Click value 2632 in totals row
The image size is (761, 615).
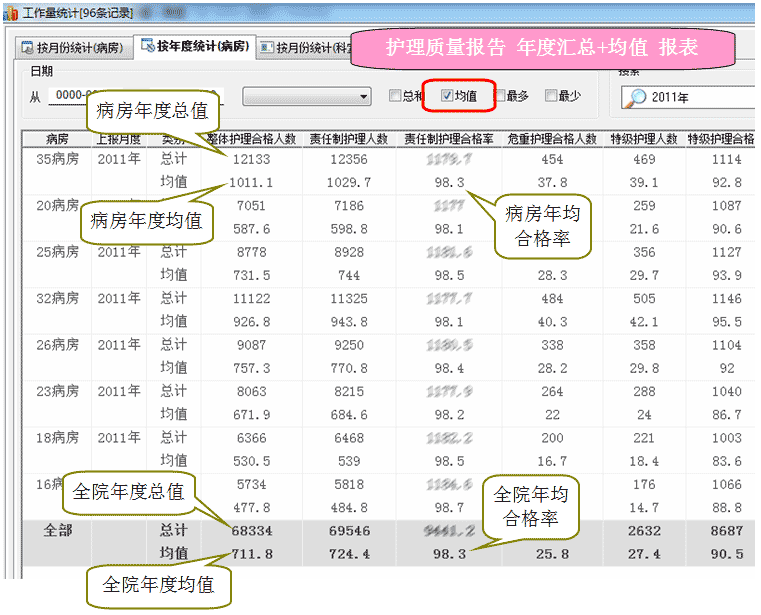click(645, 531)
